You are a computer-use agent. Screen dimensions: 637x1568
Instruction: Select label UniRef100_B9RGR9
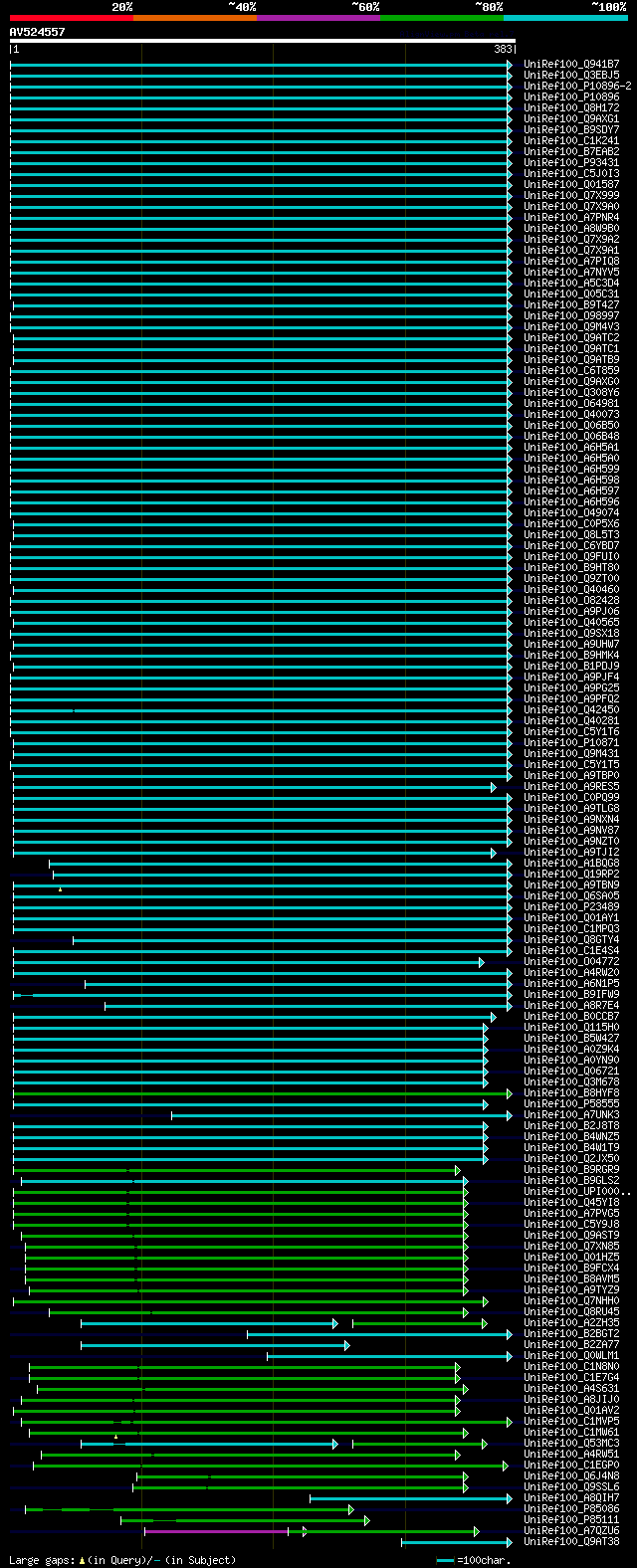(571, 1169)
